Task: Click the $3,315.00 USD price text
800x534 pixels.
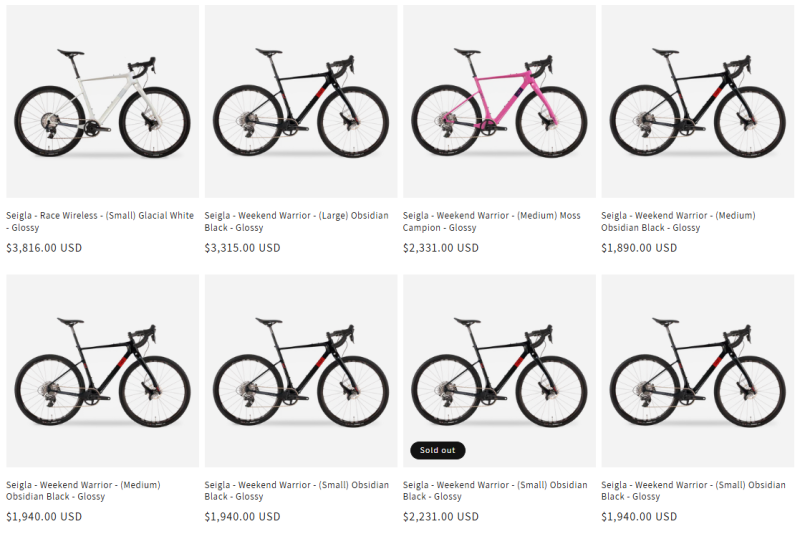Action: [x=243, y=248]
